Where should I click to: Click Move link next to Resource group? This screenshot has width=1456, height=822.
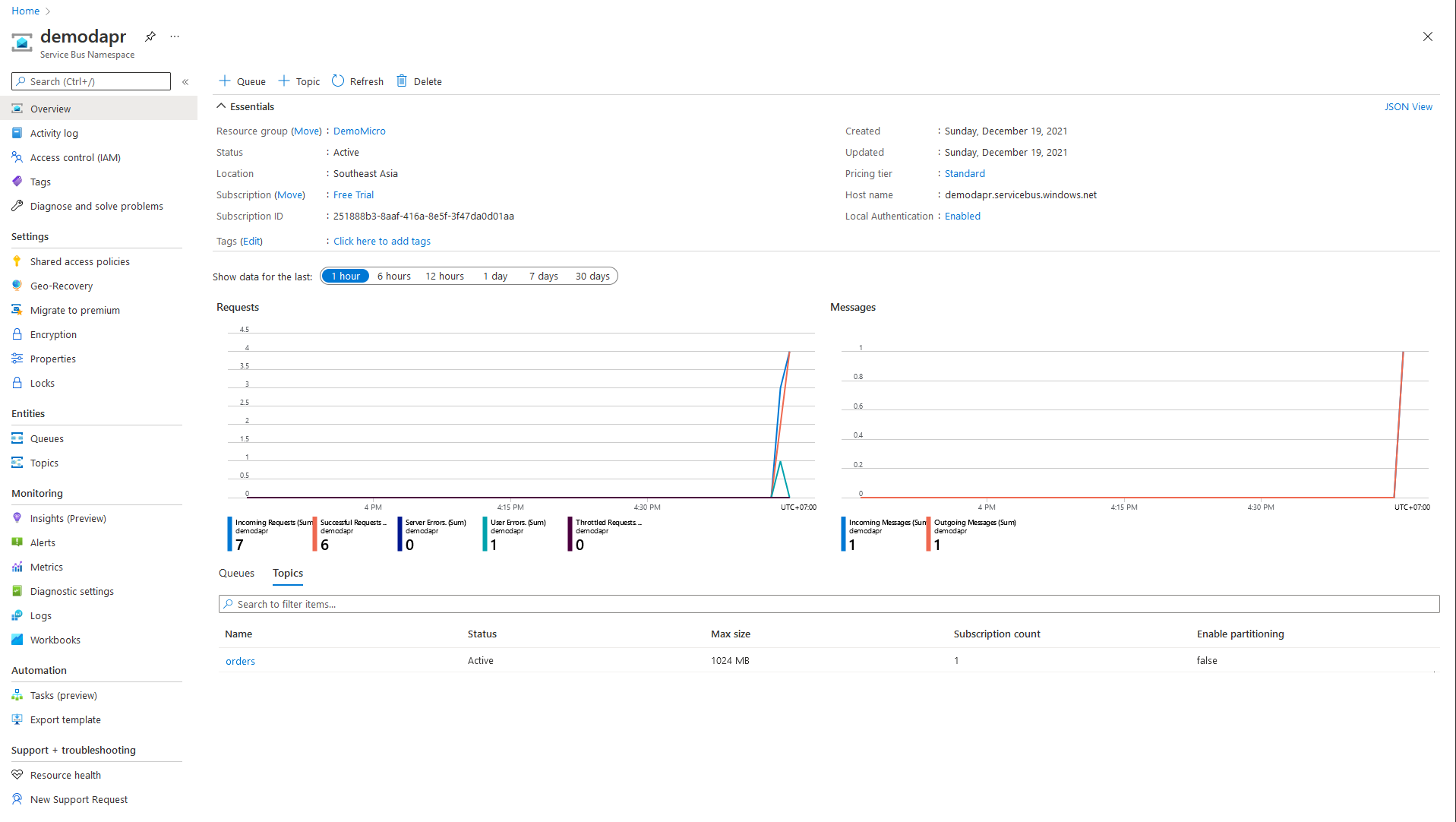point(307,131)
